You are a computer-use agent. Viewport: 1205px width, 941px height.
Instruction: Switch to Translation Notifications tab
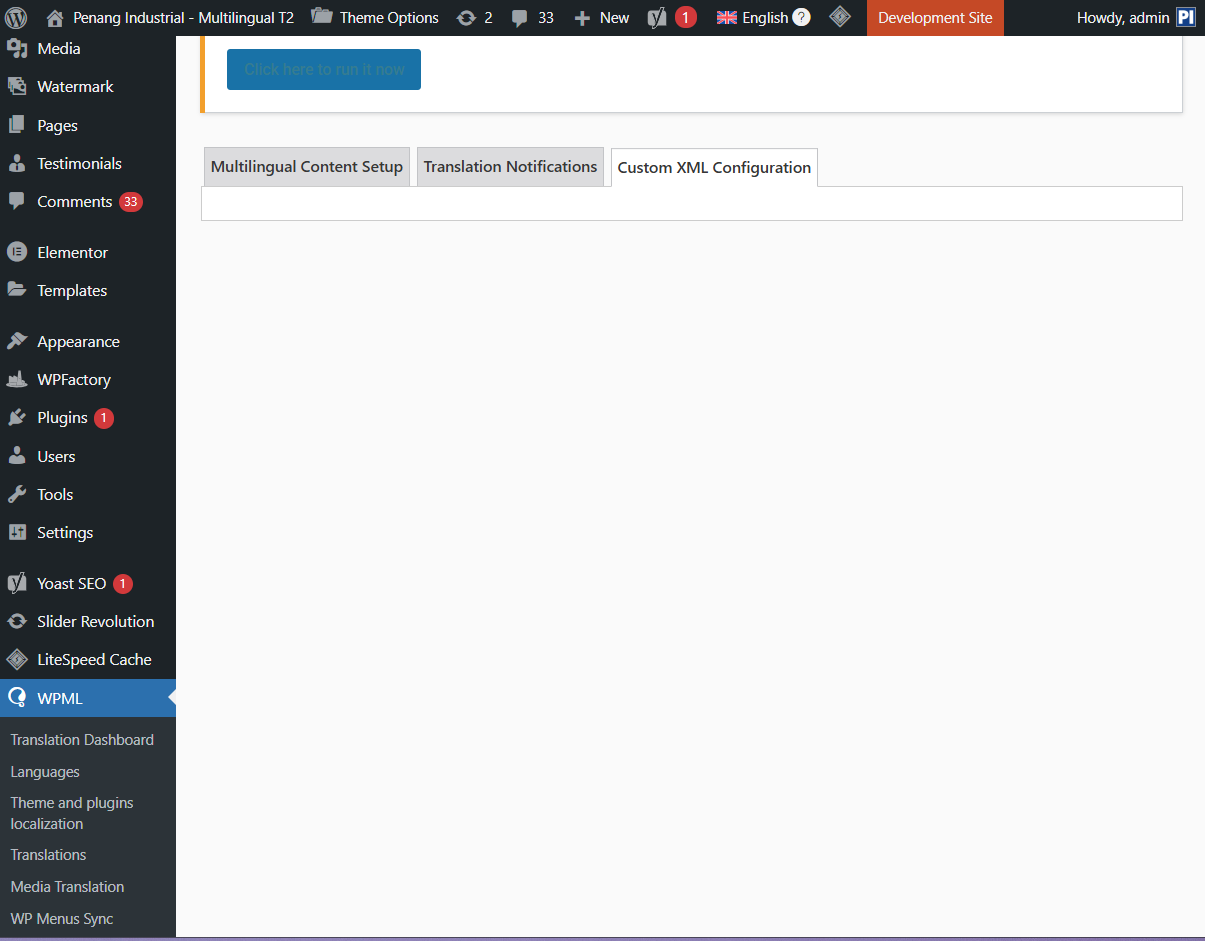[x=510, y=167]
